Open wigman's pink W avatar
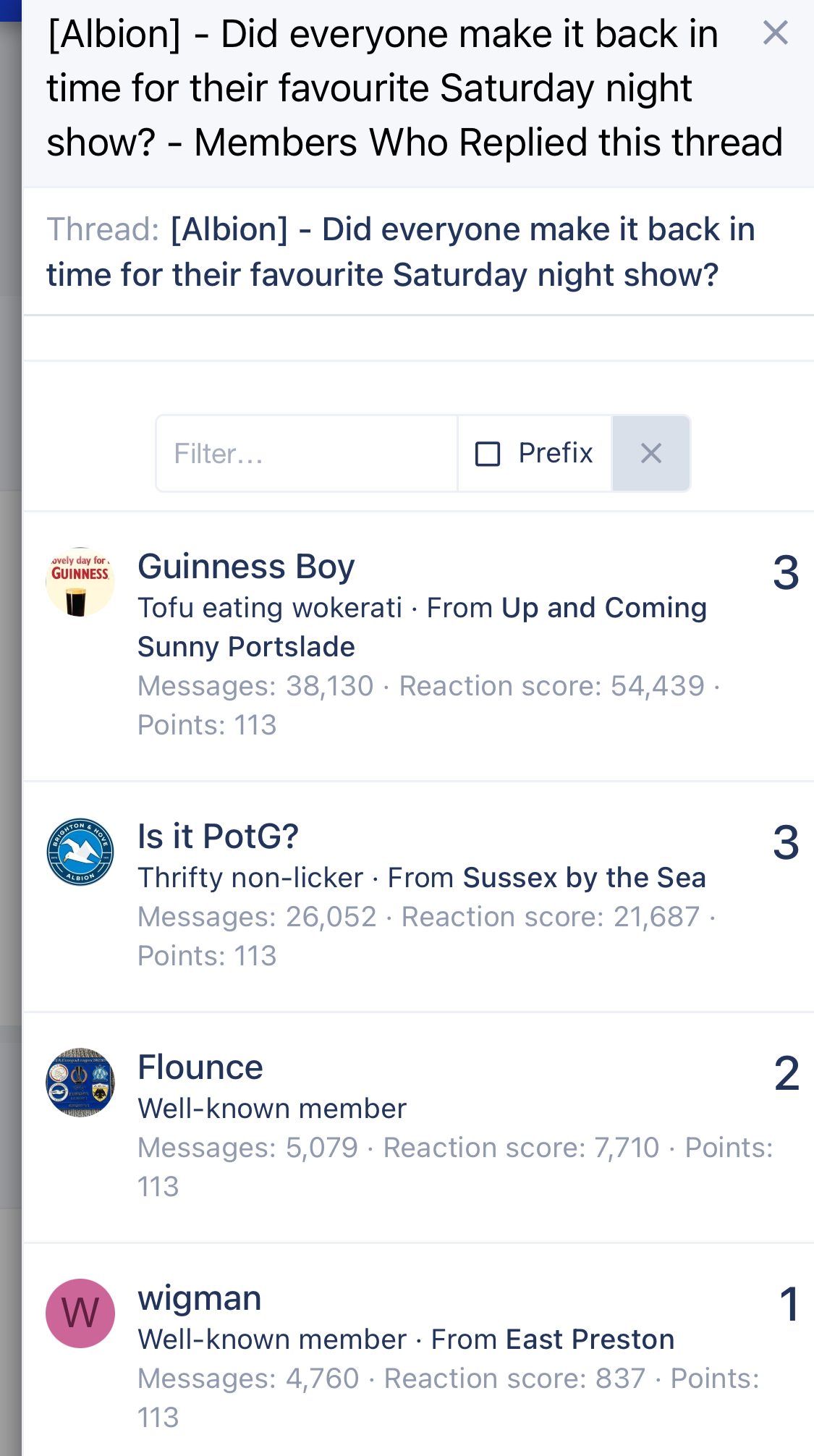The width and height of the screenshot is (814, 1456). pos(80,1313)
